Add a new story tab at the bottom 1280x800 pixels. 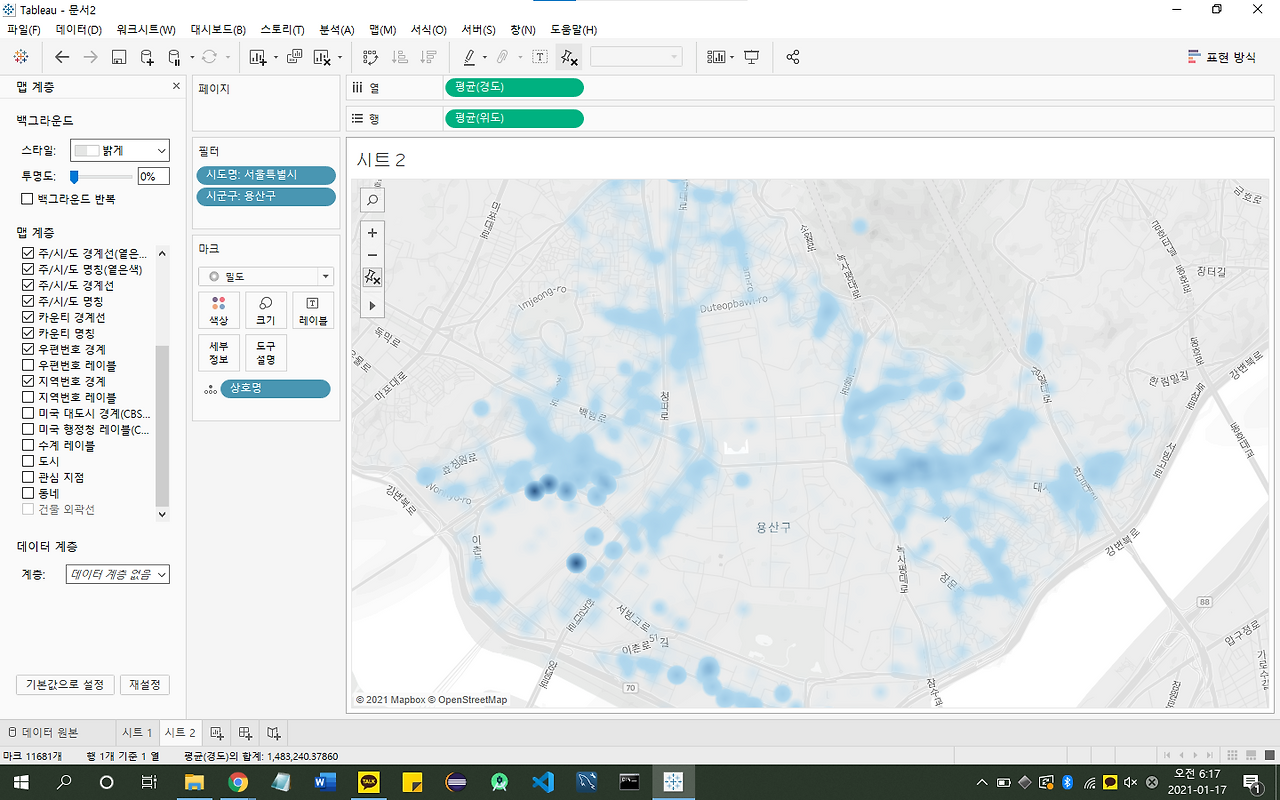tap(273, 733)
